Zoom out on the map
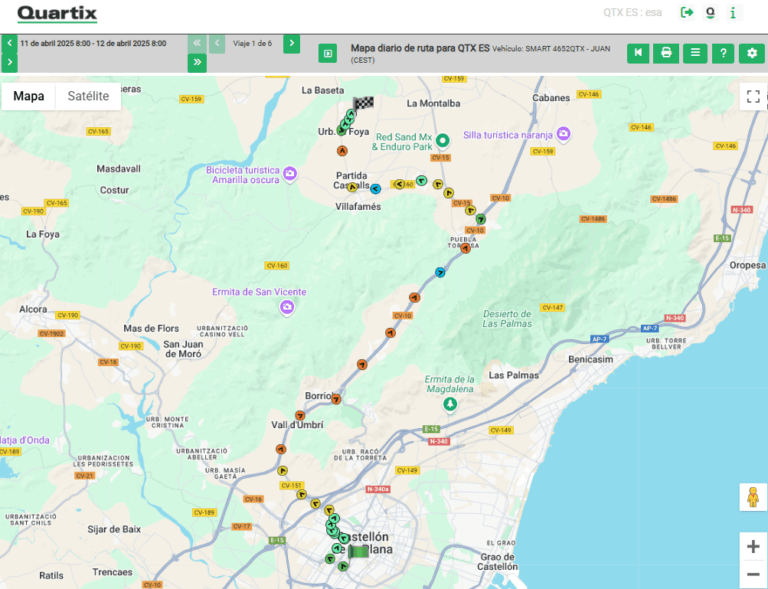Screen dimensions: 768x589 753,574
